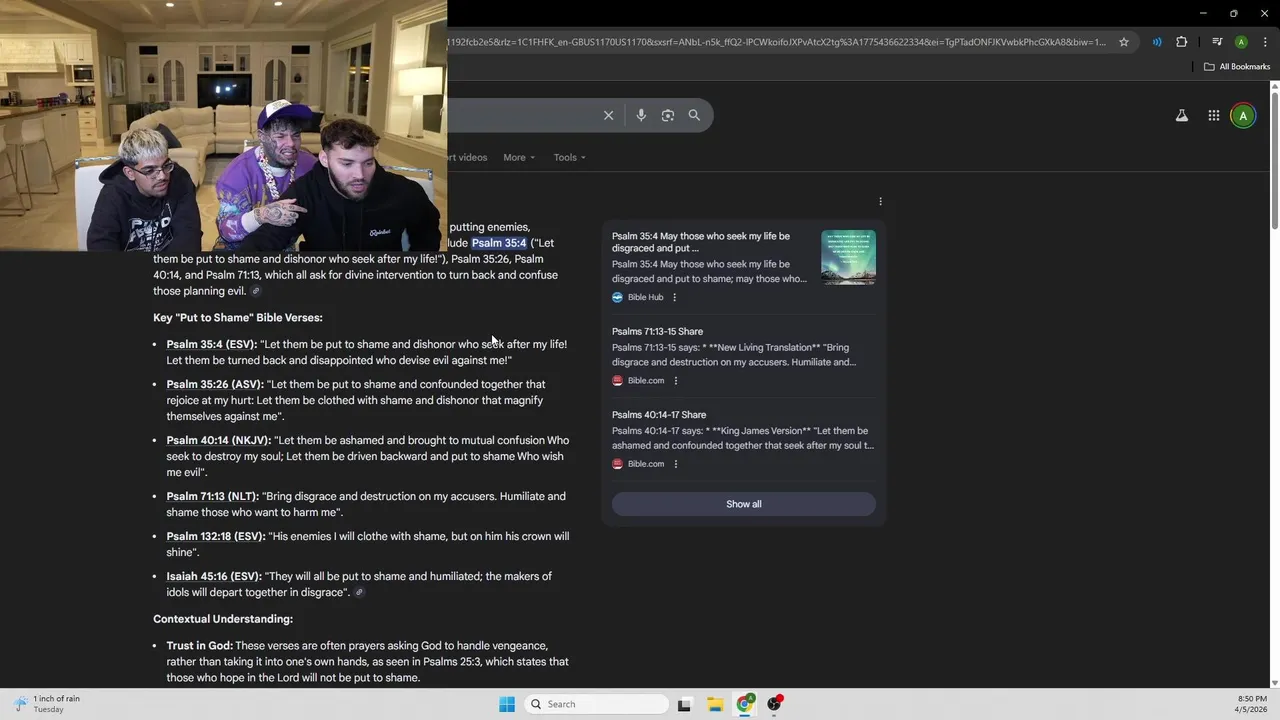
Task: Open the sources panel three-dot options
Action: coord(880,202)
